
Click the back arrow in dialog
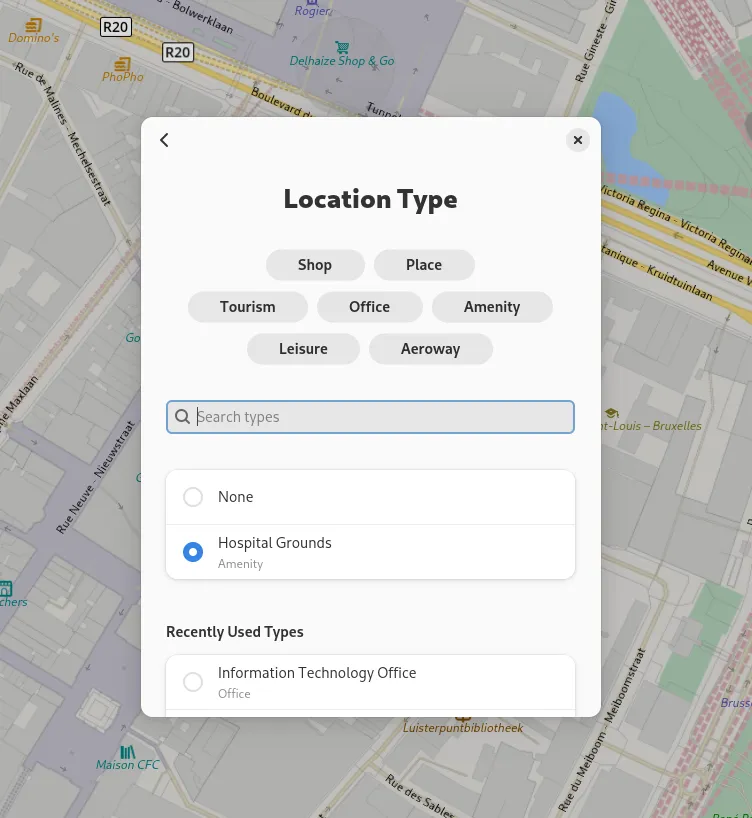[165, 140]
